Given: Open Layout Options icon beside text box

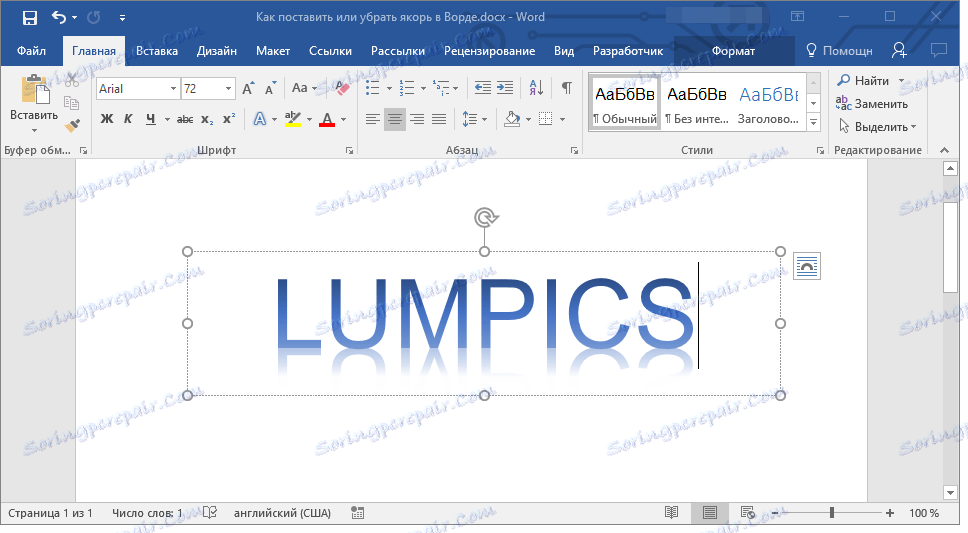Looking at the screenshot, I should coord(806,266).
